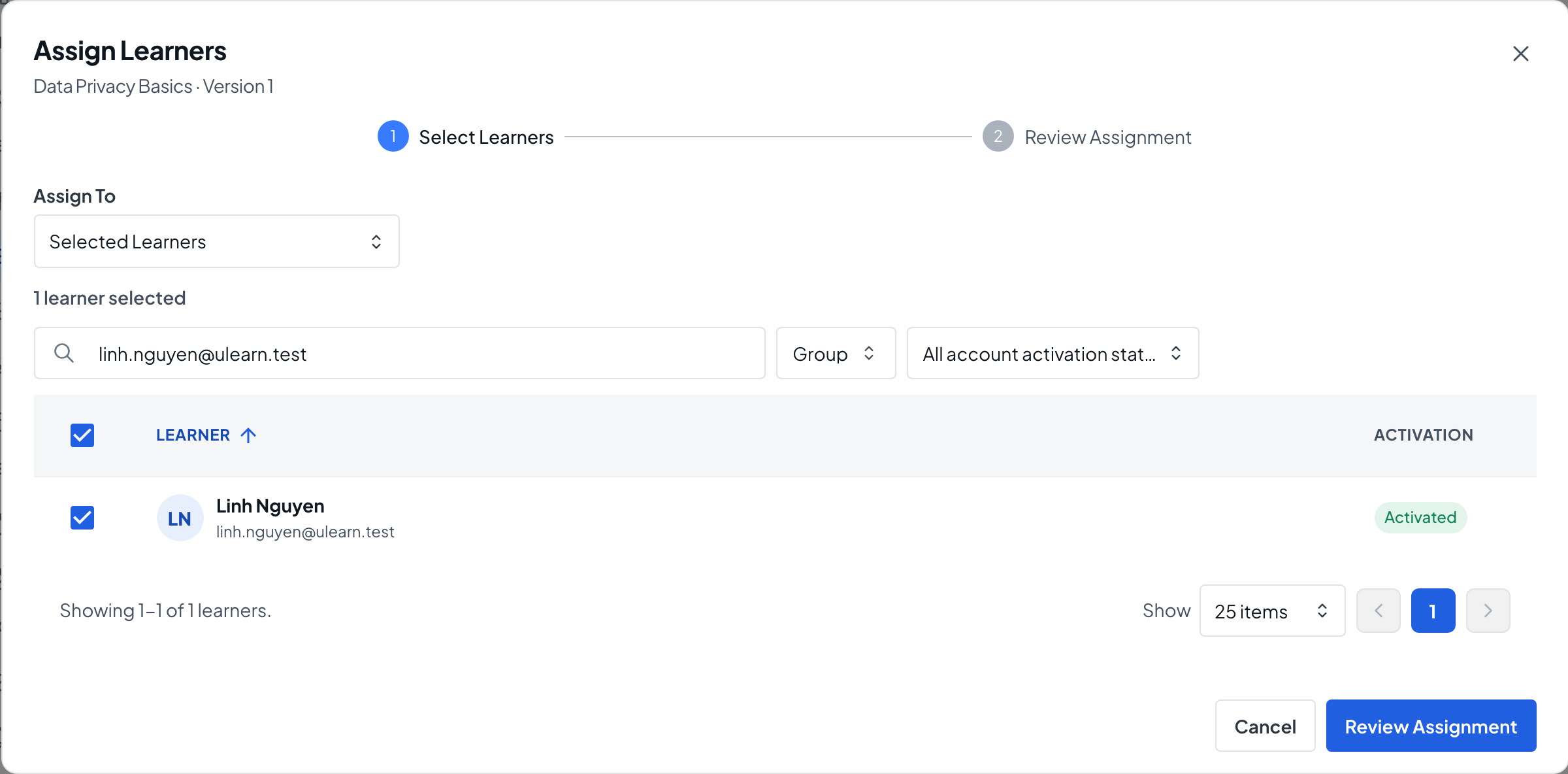This screenshot has width=1568, height=774.
Task: Click the blue Review Assignment button
Action: (x=1431, y=726)
